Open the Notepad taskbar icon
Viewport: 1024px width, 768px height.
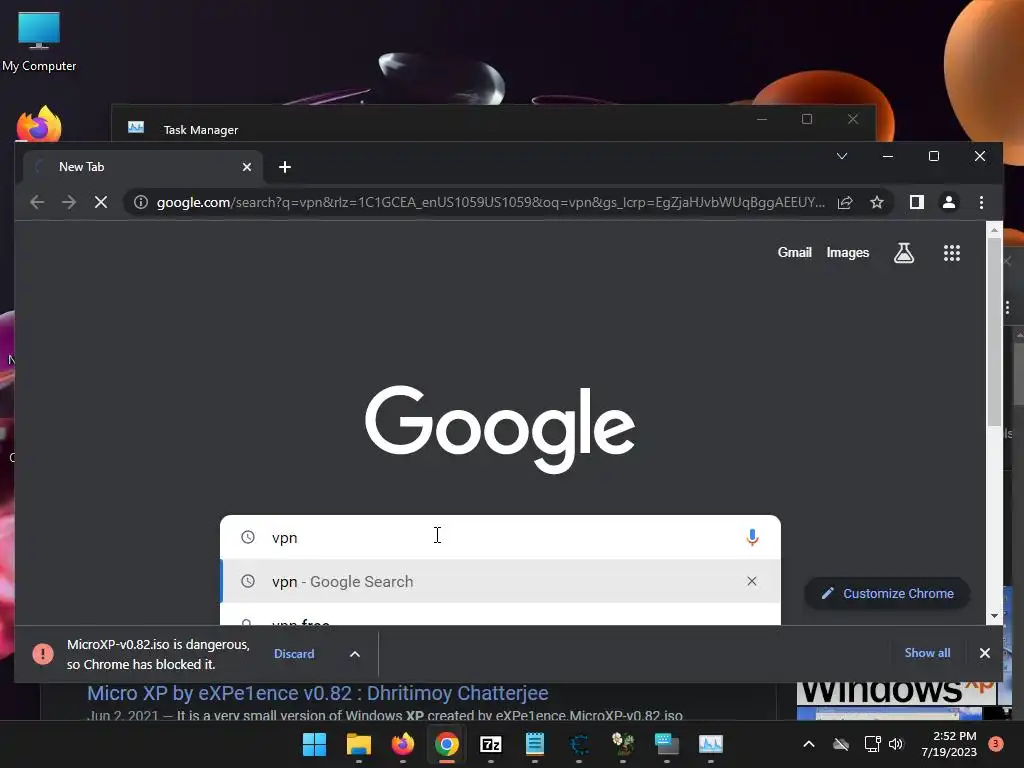[535, 744]
